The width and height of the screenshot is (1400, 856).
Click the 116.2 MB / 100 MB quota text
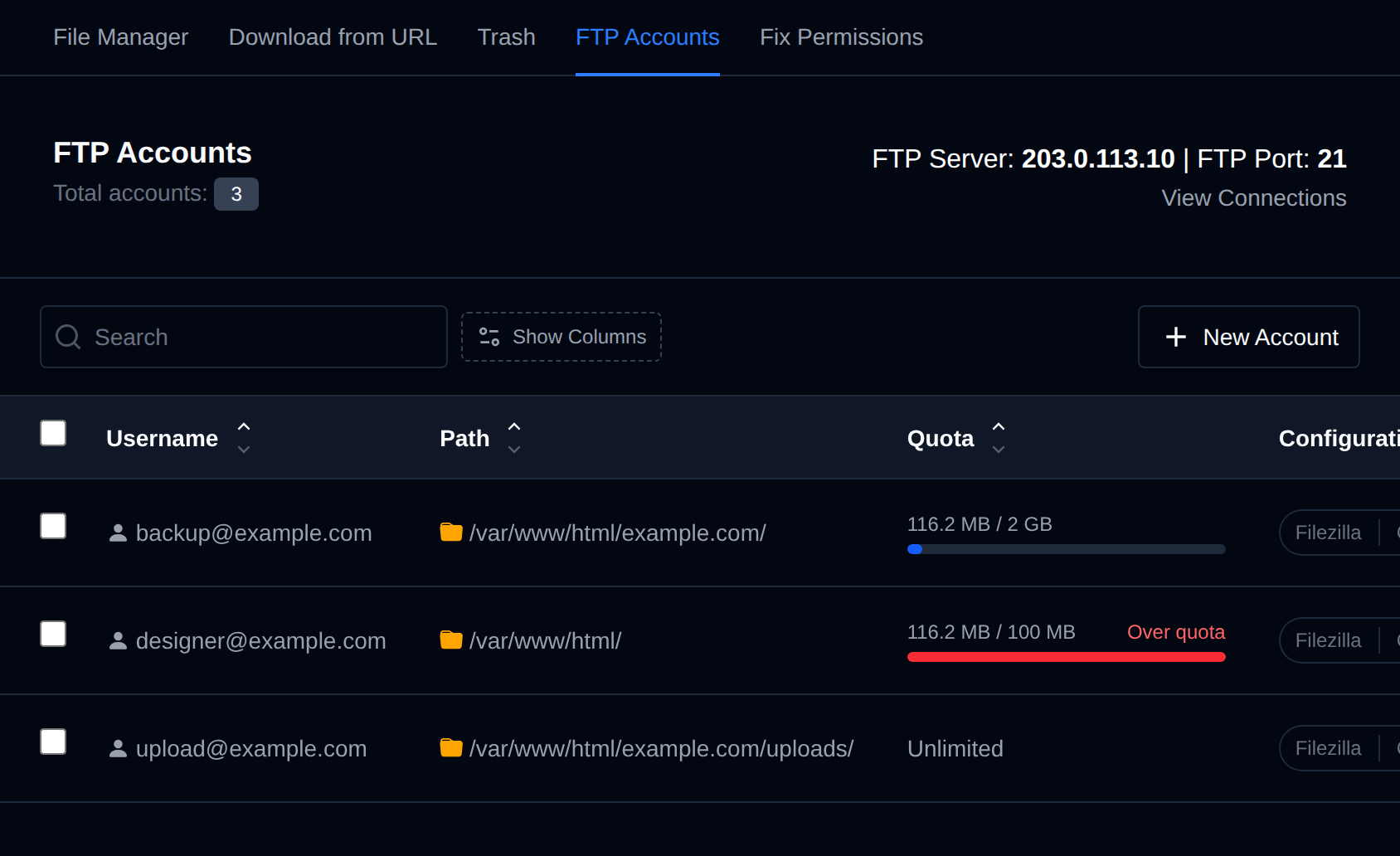991,632
